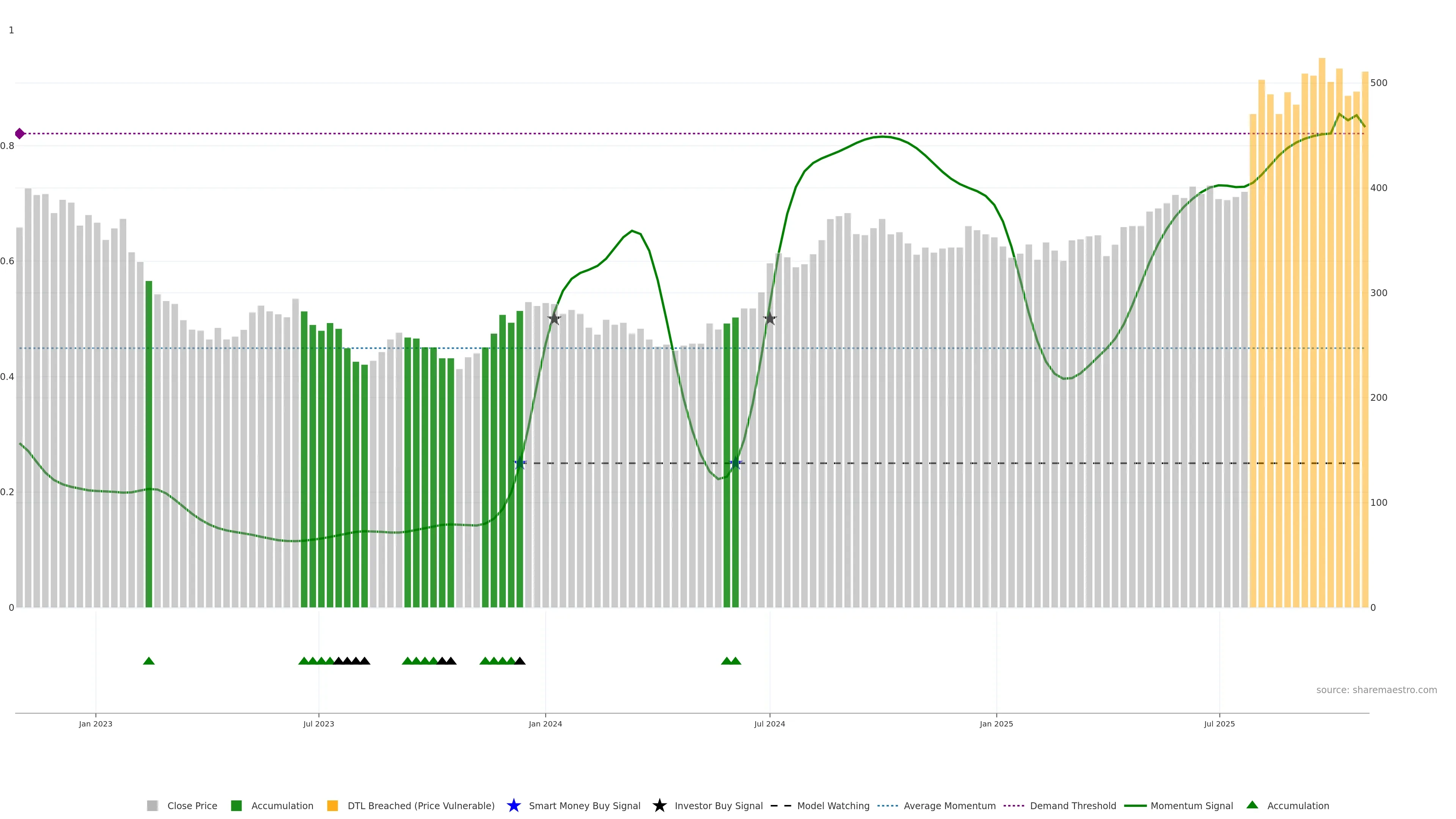
Task: Click the Jan 2025 axis label
Action: (x=996, y=724)
